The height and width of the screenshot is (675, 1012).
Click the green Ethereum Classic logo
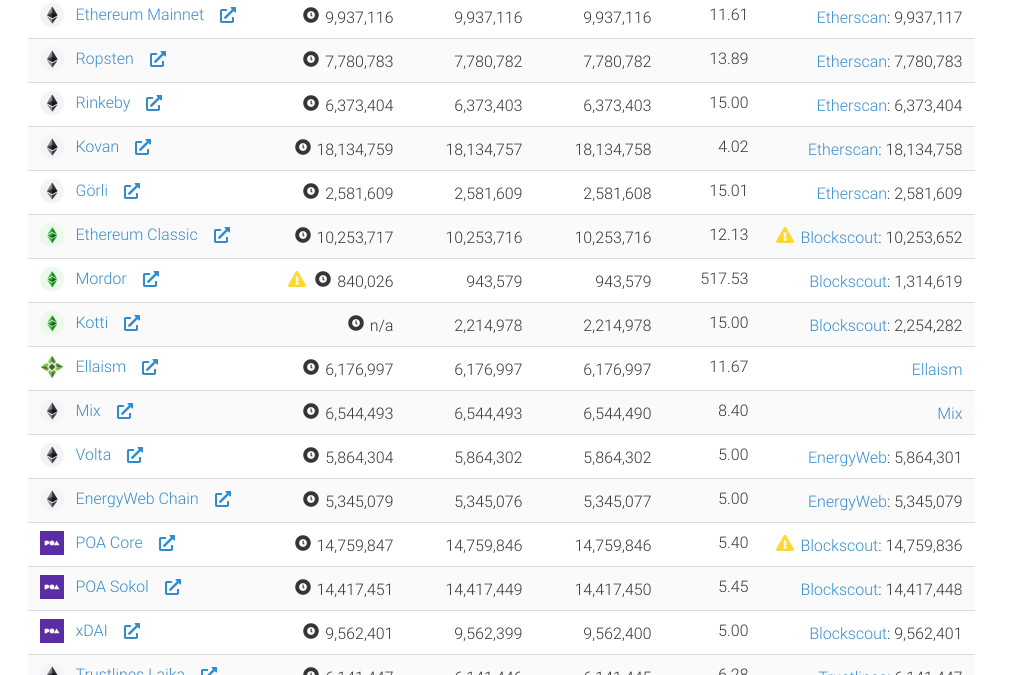pyautogui.click(x=51, y=235)
